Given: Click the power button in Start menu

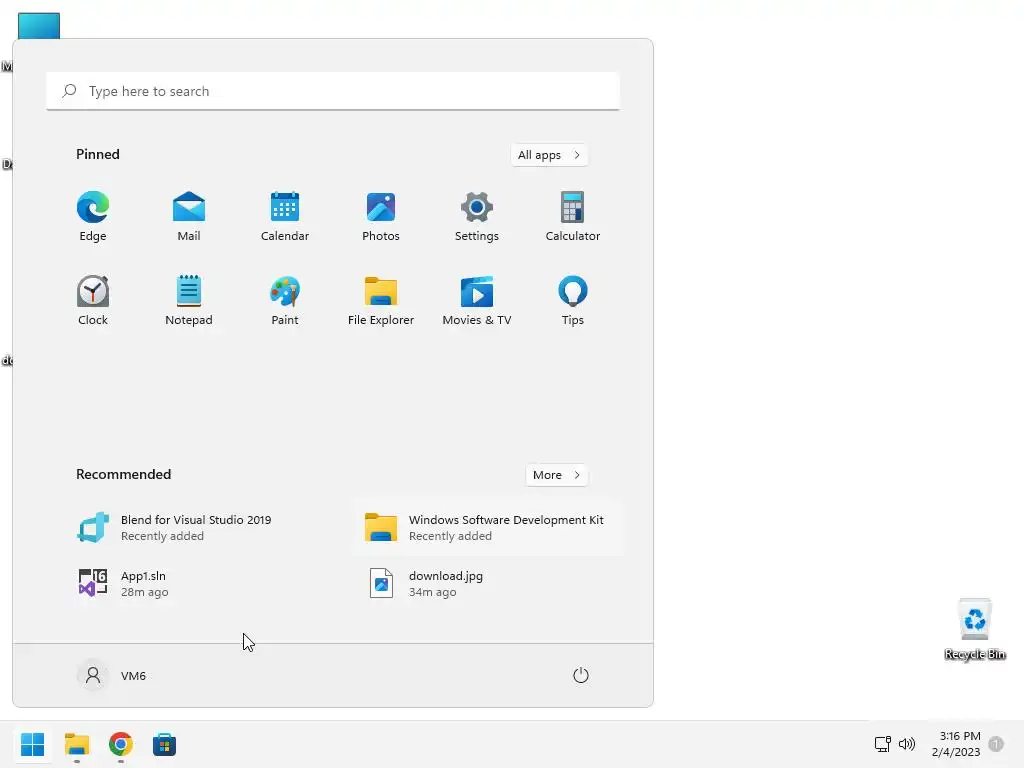Looking at the screenshot, I should coord(581,675).
